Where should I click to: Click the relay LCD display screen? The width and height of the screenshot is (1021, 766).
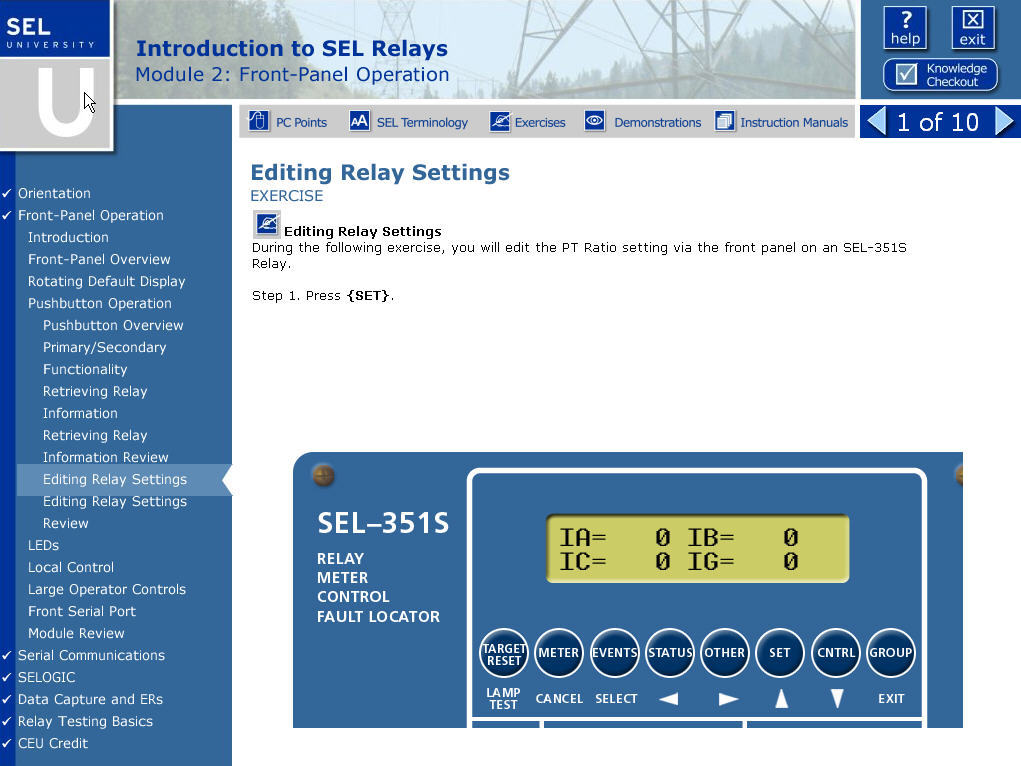[x=696, y=548]
